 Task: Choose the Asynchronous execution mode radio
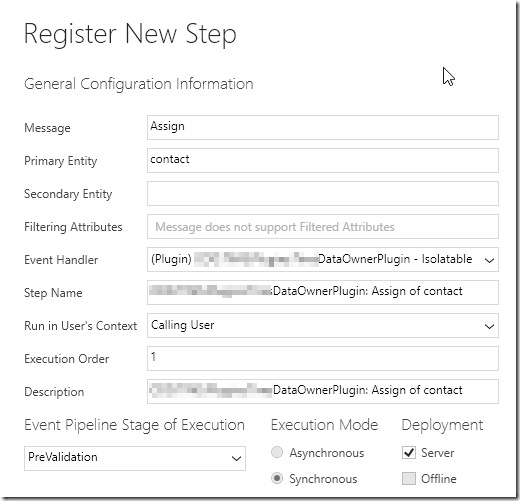[277, 452]
